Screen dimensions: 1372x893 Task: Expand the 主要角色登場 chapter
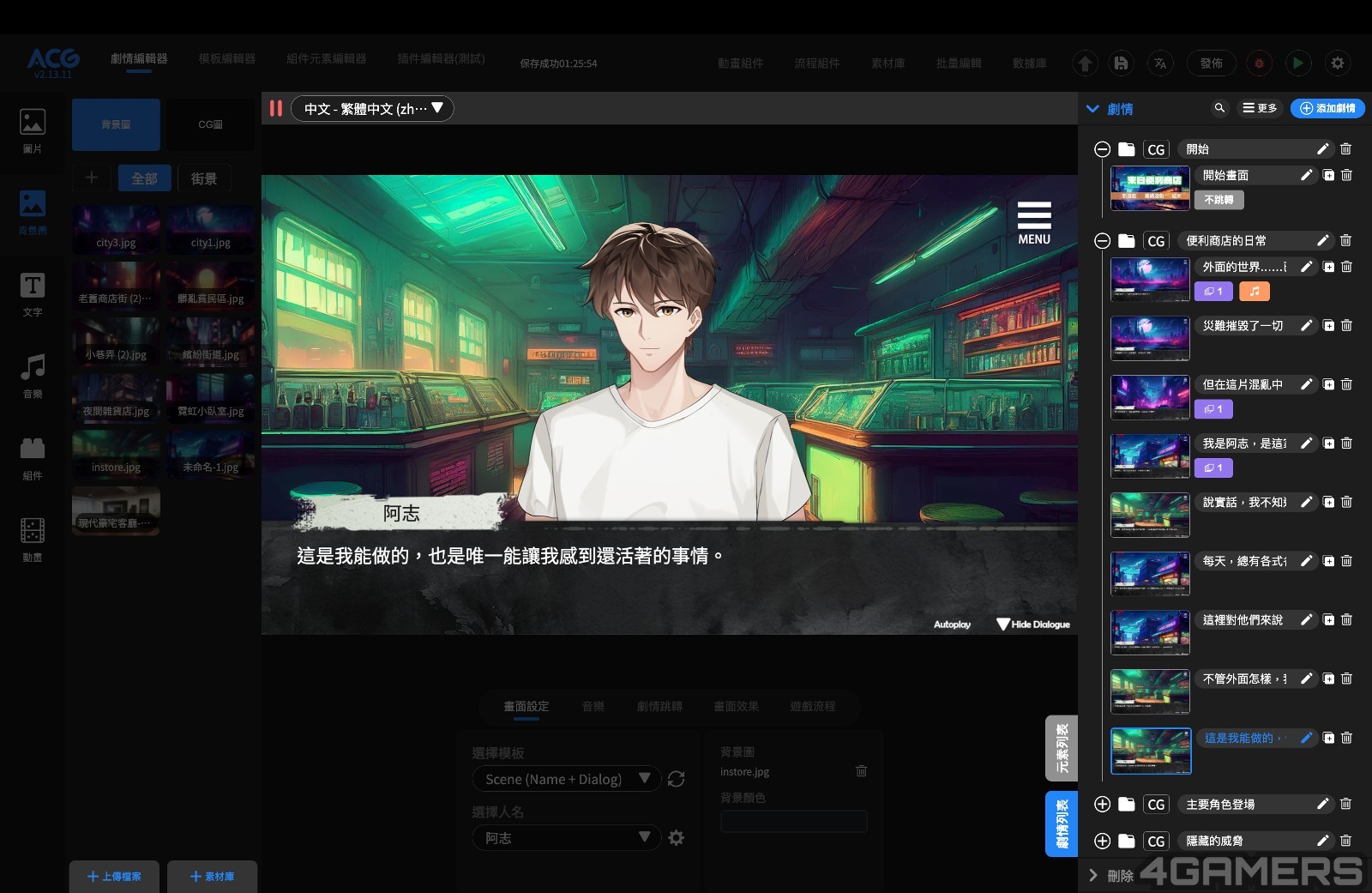[x=1102, y=804]
